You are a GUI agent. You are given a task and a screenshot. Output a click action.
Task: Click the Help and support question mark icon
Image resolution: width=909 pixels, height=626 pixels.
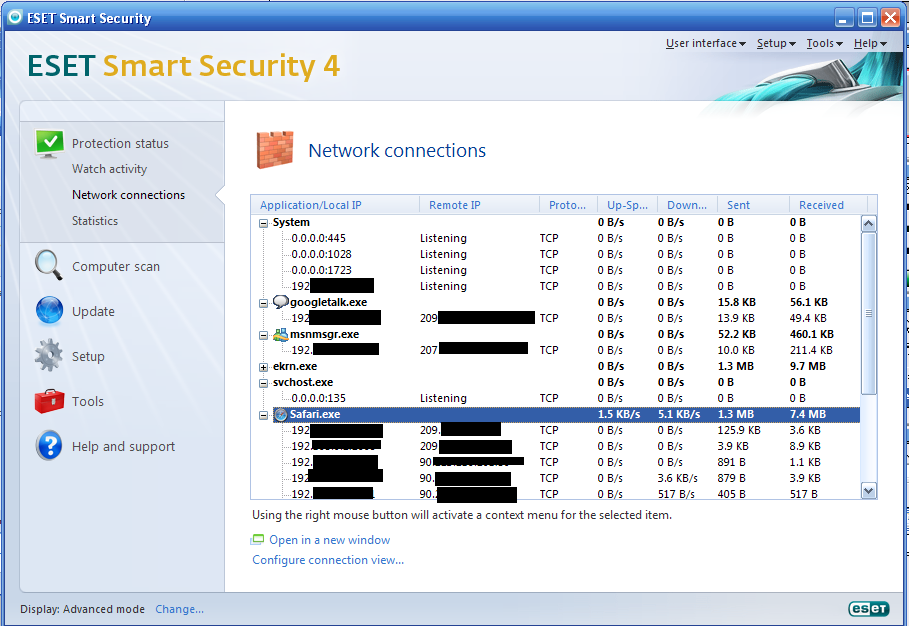[49, 446]
